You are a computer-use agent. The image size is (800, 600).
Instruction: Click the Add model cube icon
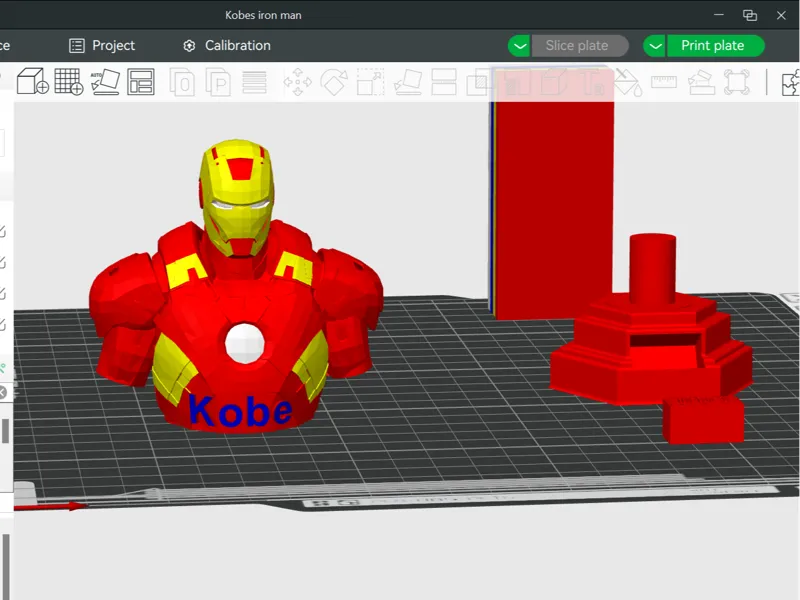click(x=33, y=81)
